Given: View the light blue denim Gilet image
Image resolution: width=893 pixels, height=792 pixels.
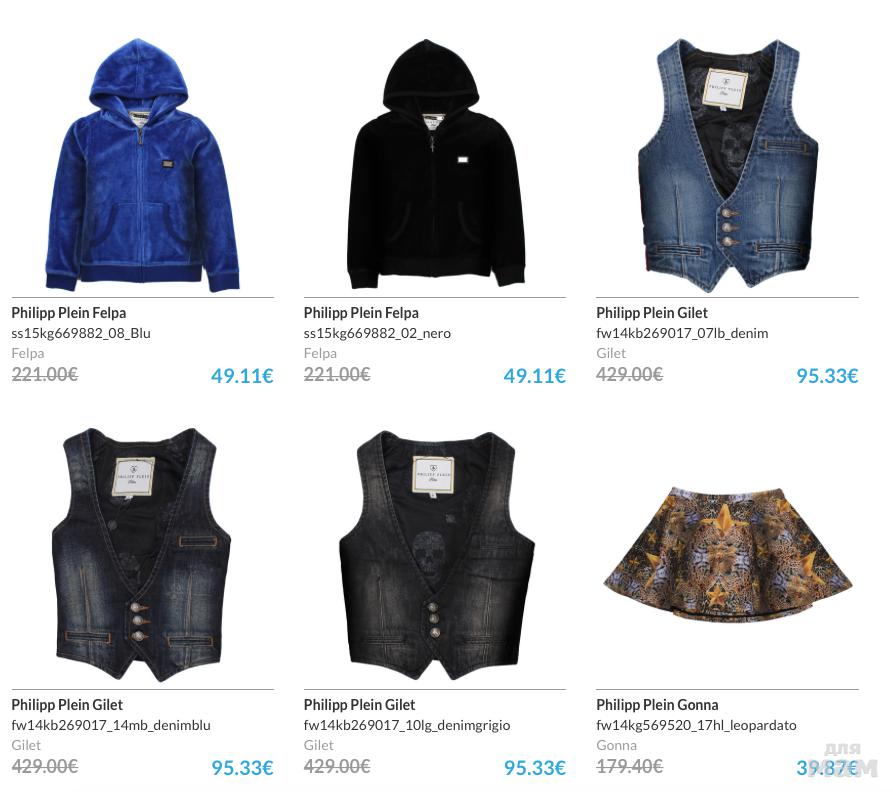Looking at the screenshot, I should 728,165.
